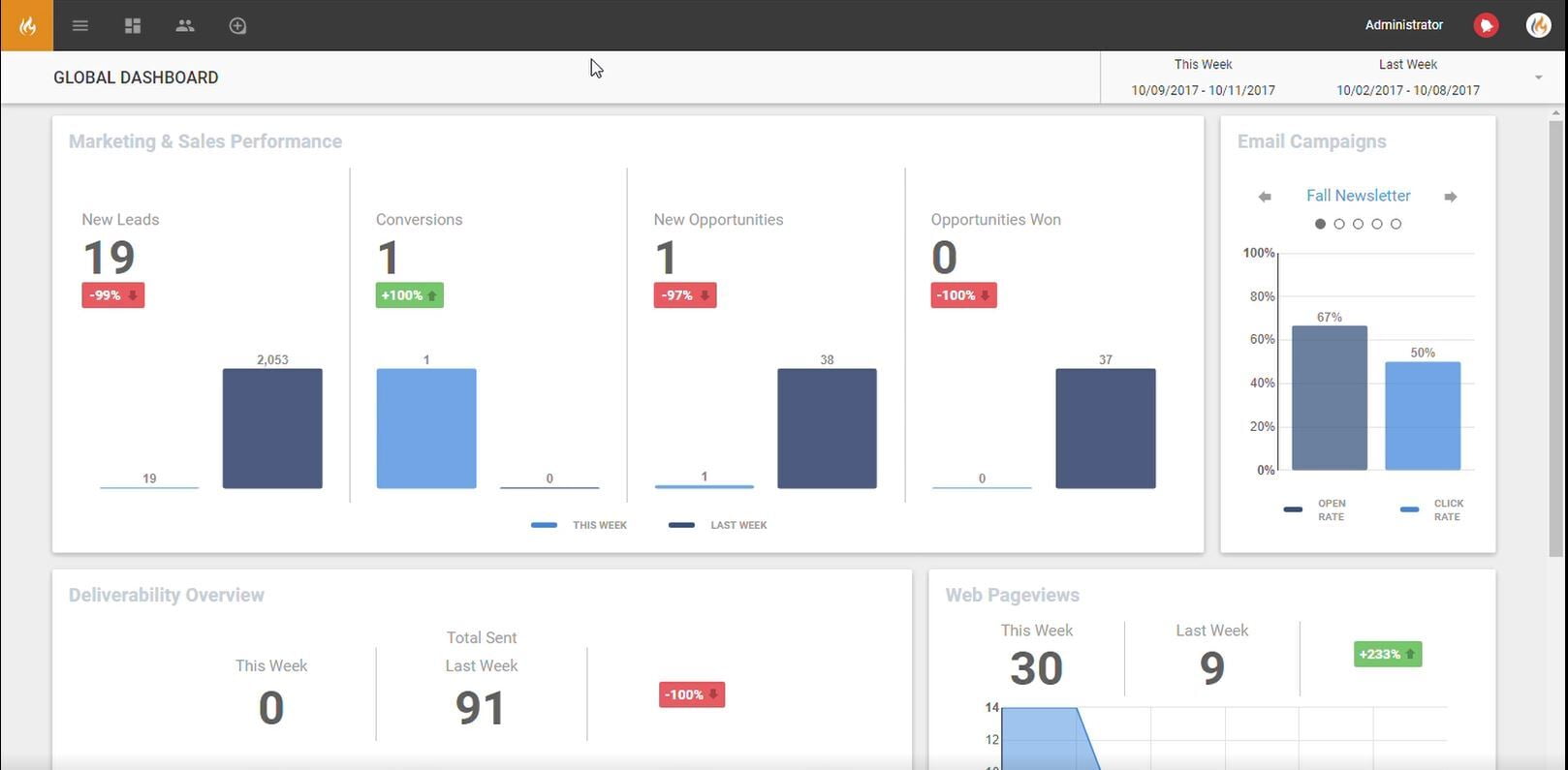The height and width of the screenshot is (770, 1568).
Task: Click the Marketing & Sales Performance title
Action: coord(205,141)
